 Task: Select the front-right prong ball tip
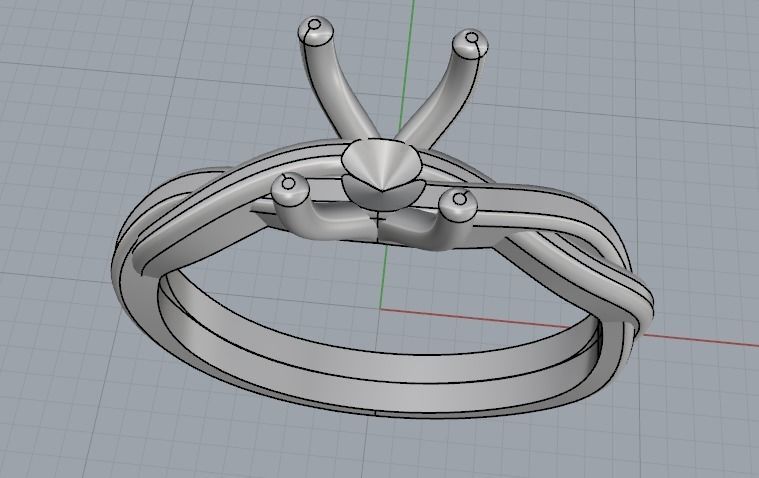(x=458, y=204)
